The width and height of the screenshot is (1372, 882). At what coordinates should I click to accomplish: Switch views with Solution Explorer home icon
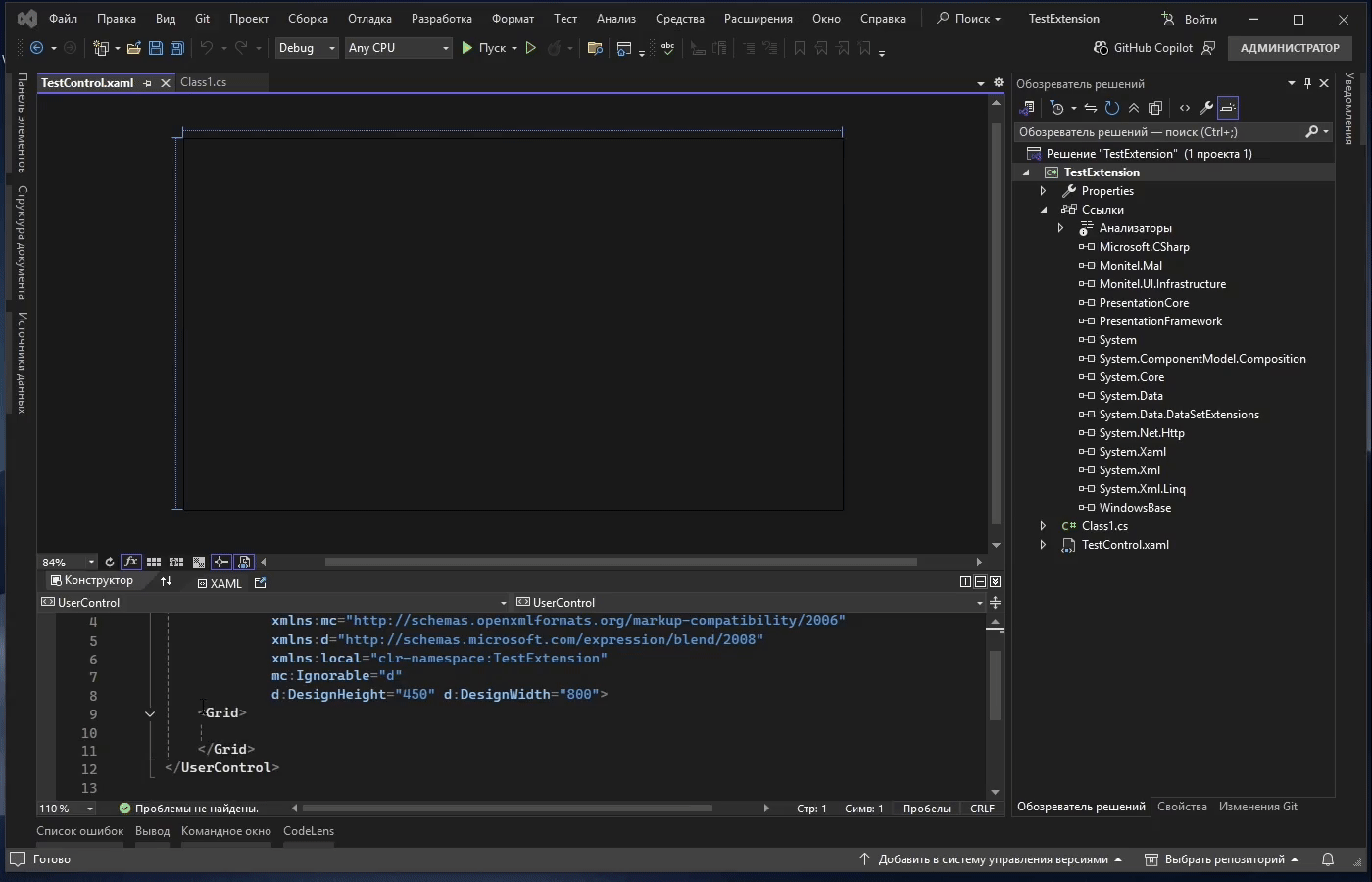tap(1028, 108)
